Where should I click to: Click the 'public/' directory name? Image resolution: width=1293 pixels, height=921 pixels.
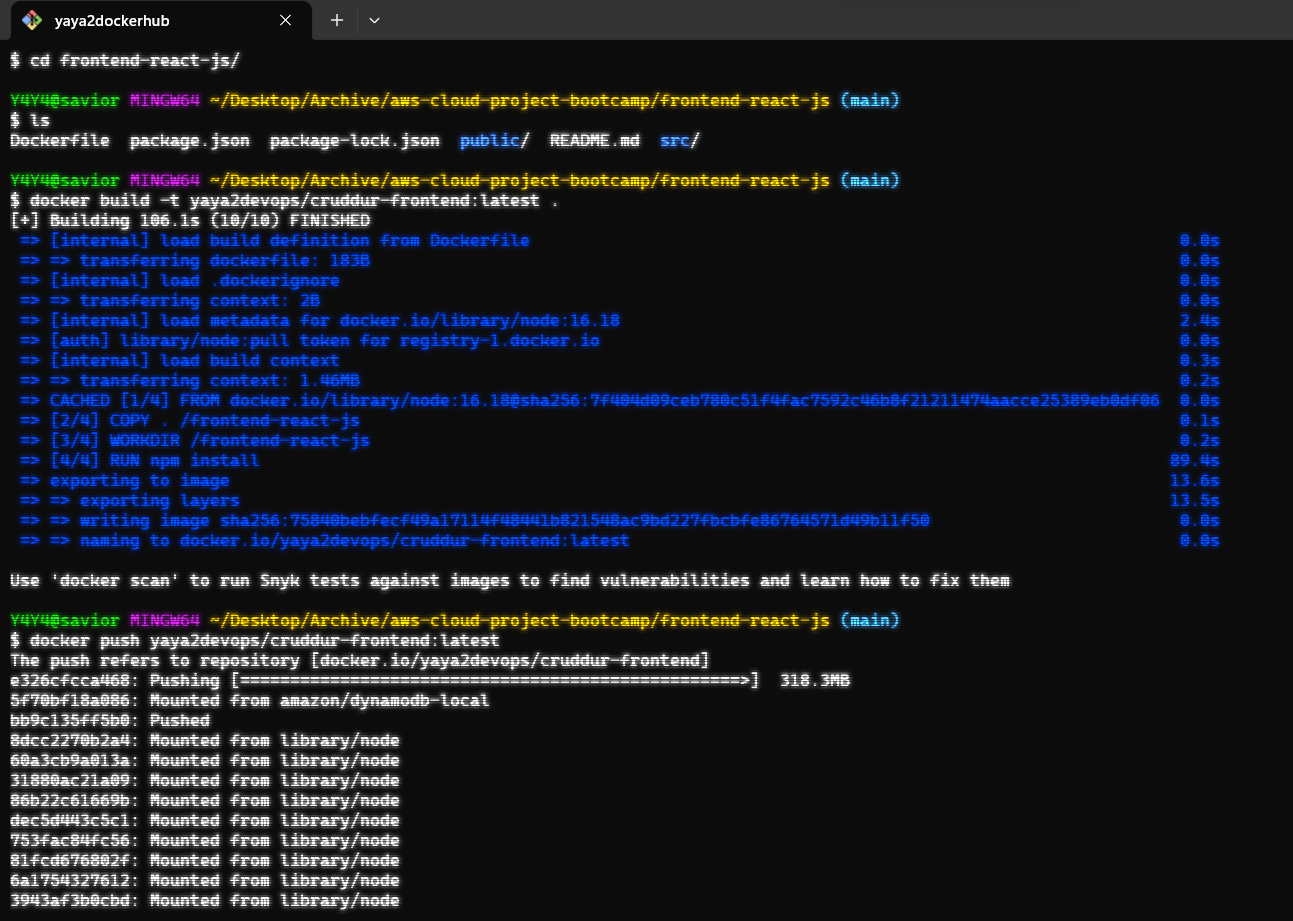tap(495, 140)
